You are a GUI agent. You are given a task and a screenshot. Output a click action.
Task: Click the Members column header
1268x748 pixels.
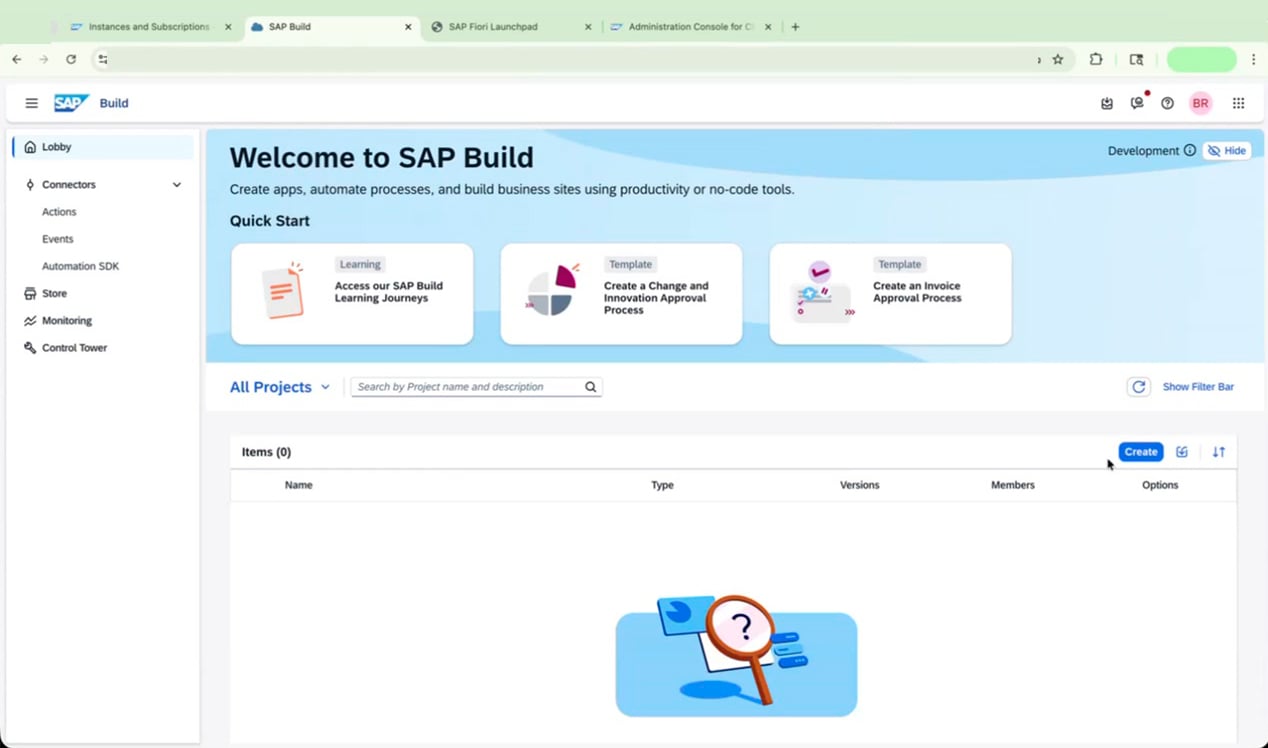pos(1012,485)
